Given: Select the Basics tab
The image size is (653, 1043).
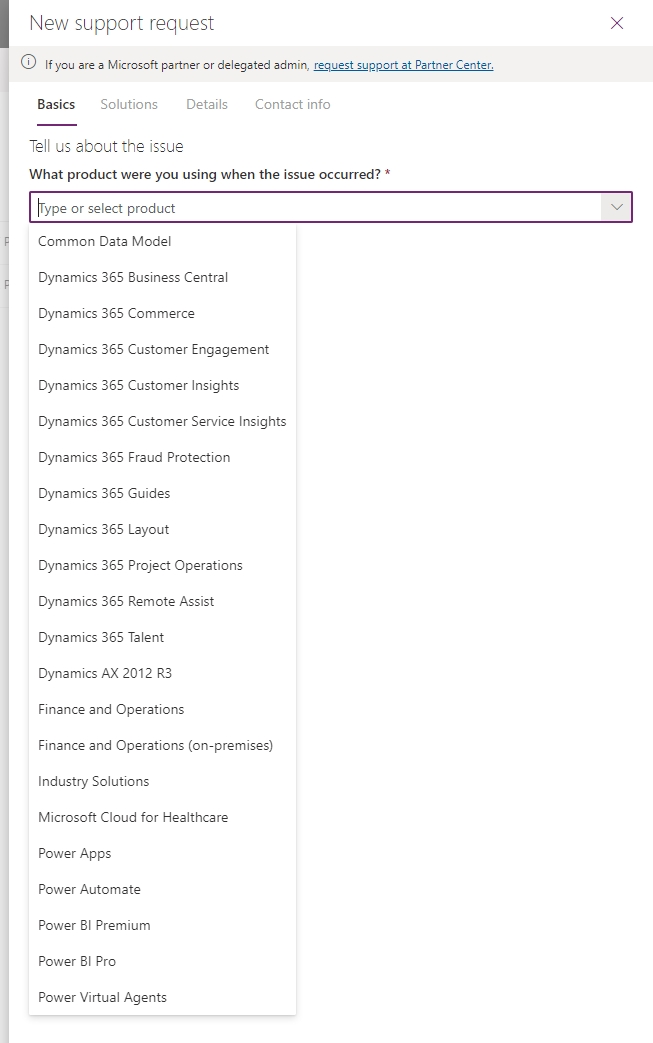Looking at the screenshot, I should point(56,104).
